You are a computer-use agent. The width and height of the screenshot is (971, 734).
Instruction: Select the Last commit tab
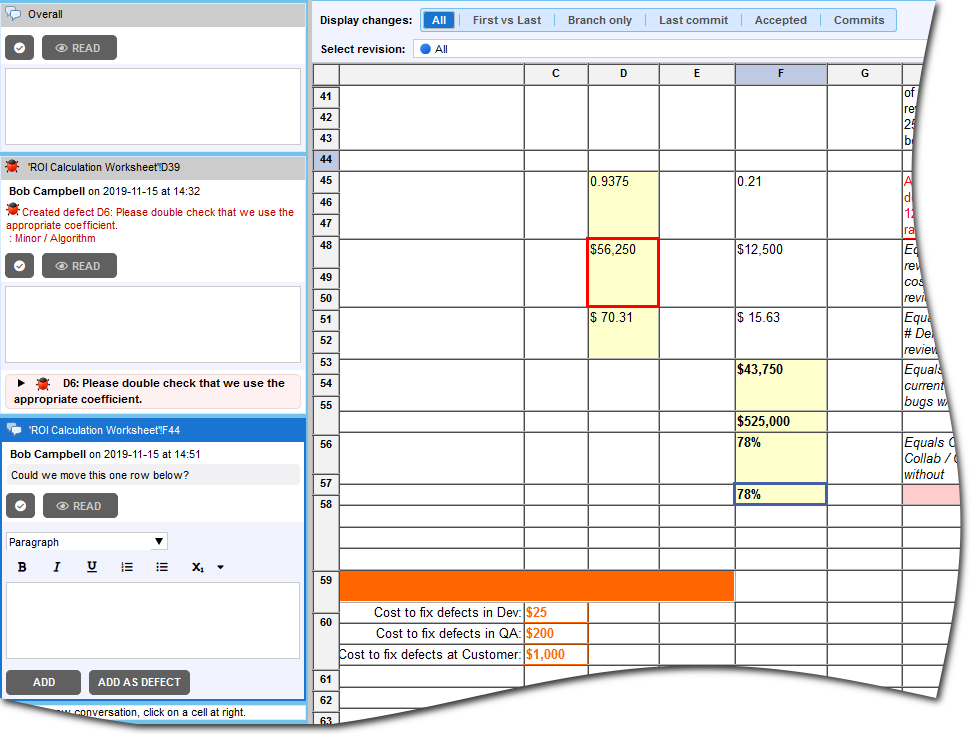(x=693, y=20)
